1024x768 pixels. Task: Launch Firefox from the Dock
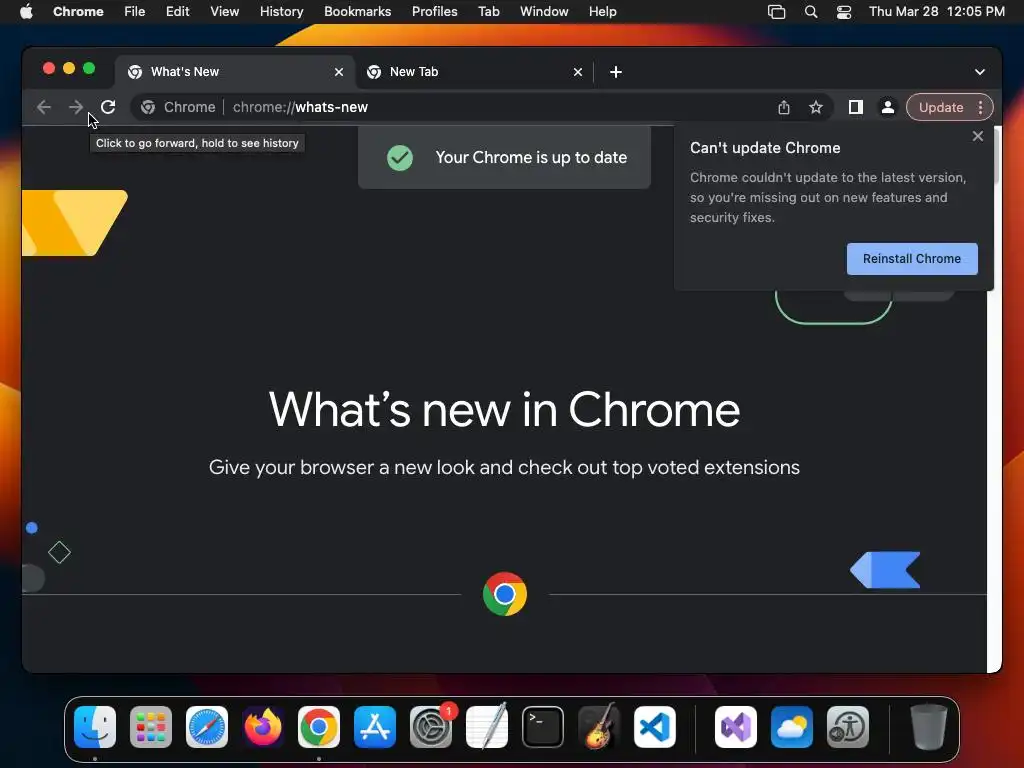(263, 726)
